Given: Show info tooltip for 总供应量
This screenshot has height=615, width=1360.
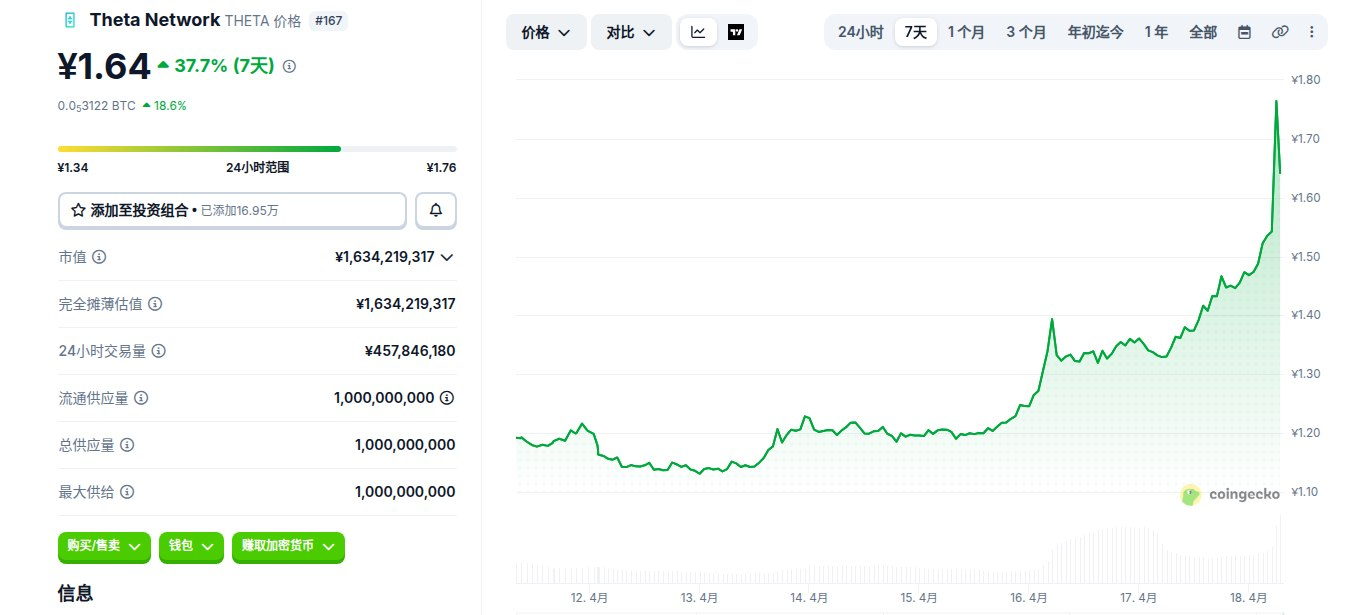Looking at the screenshot, I should 127,445.
